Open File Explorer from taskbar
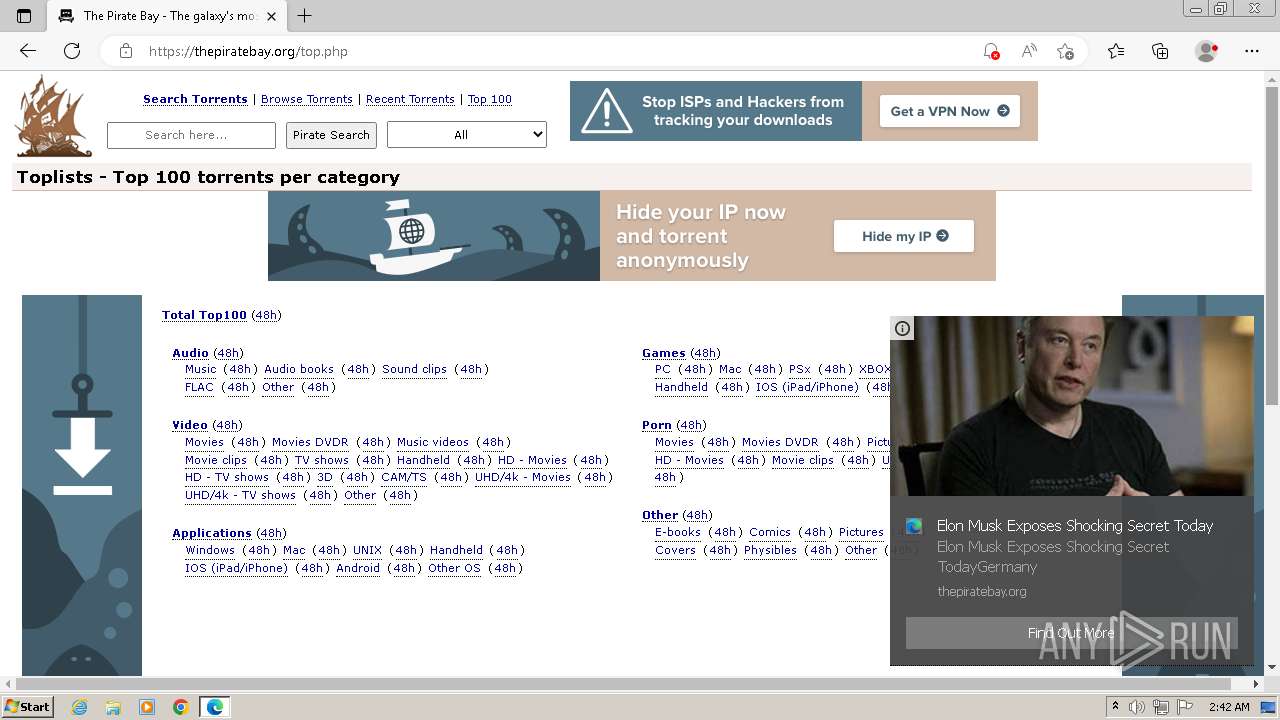Image resolution: width=1280 pixels, height=720 pixels. (x=113, y=707)
